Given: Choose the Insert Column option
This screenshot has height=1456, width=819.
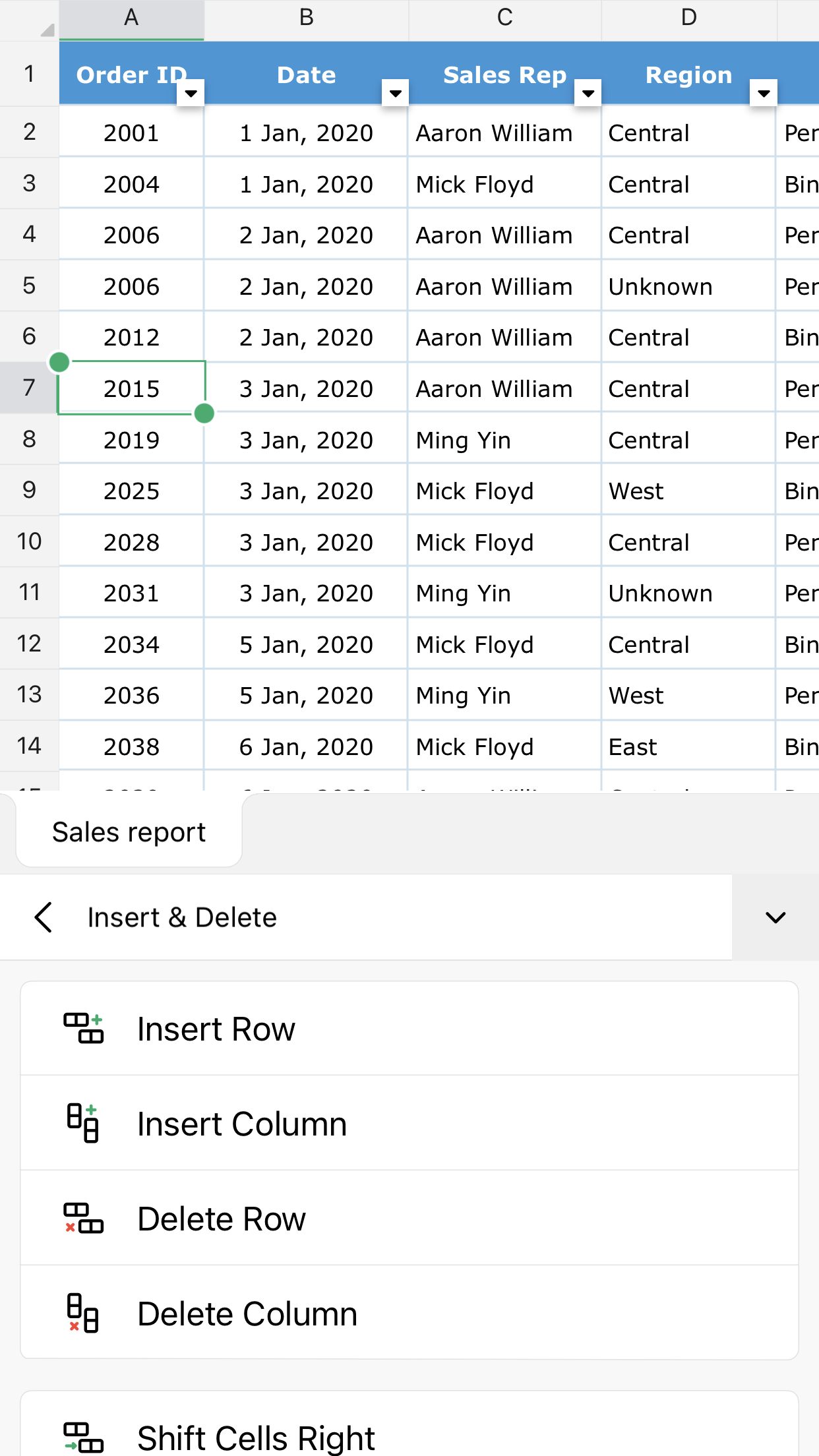Looking at the screenshot, I should tap(242, 1123).
